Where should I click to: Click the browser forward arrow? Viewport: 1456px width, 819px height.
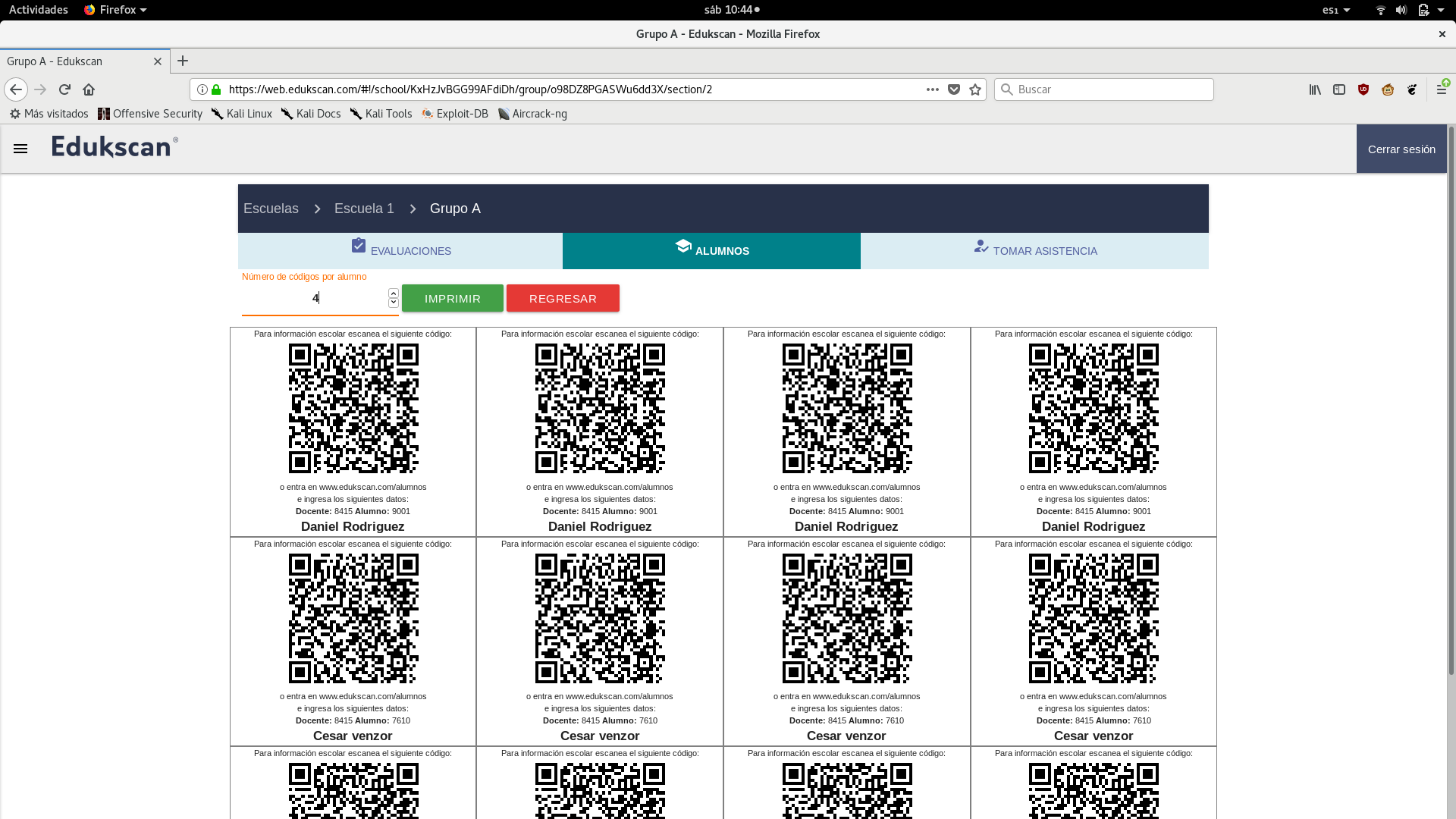pos(41,89)
